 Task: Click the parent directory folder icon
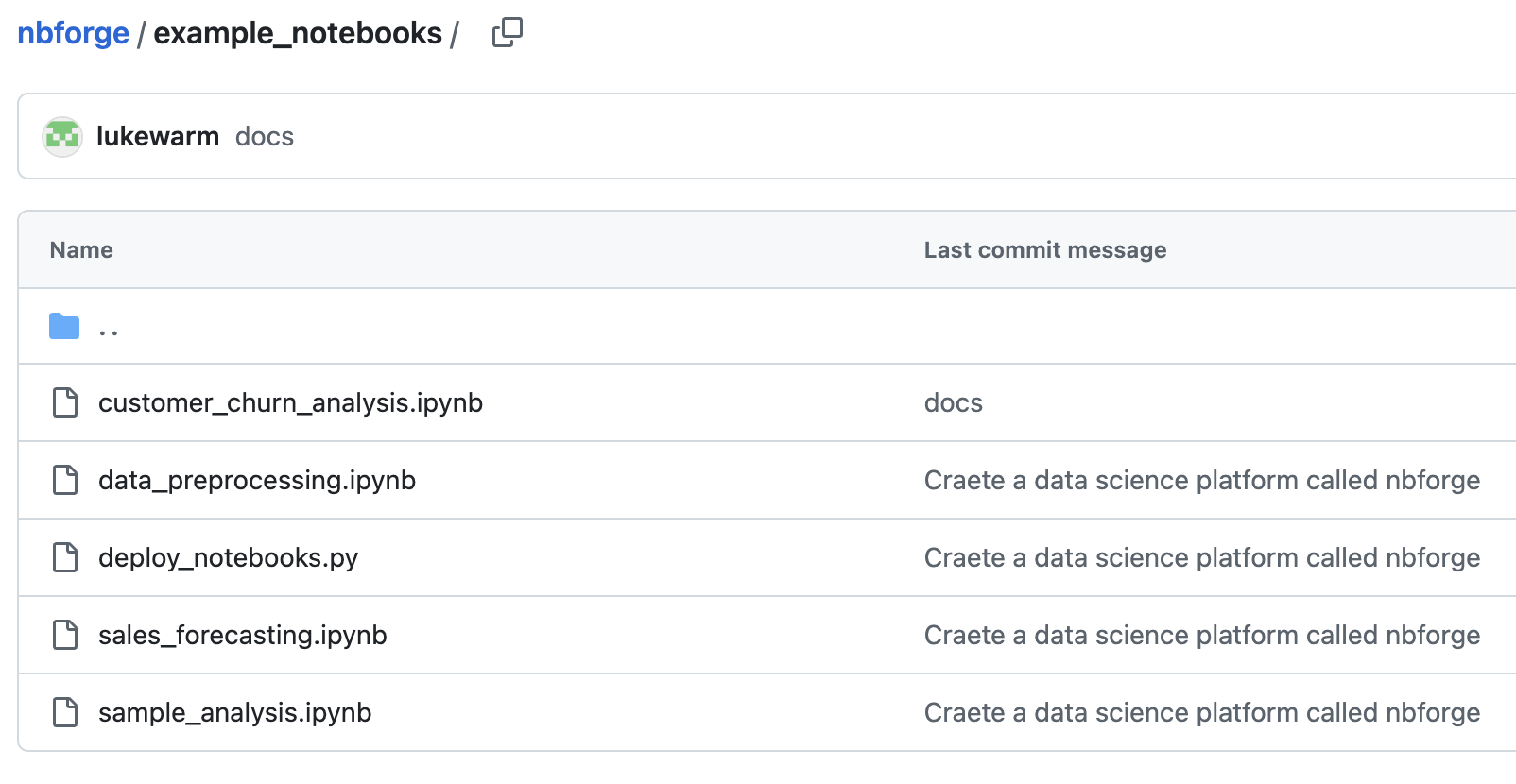point(64,326)
